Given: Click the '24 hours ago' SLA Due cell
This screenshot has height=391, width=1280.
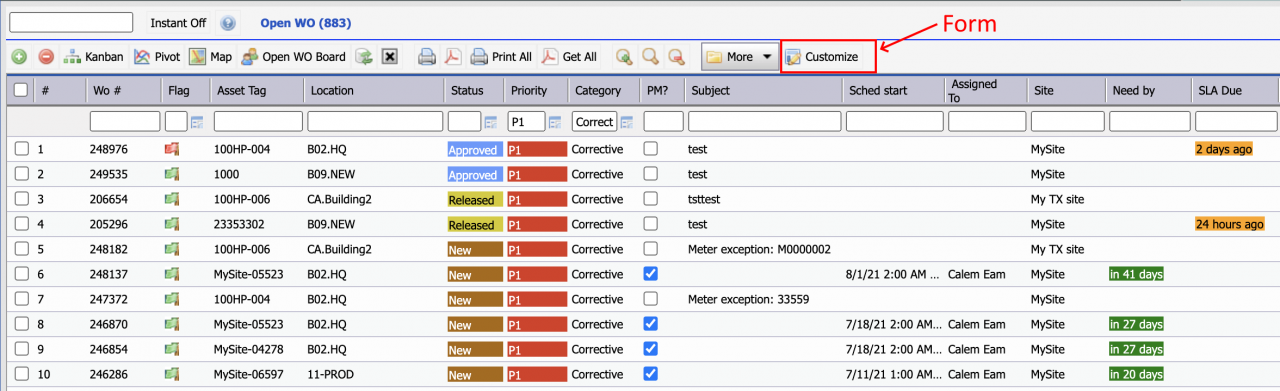Looking at the screenshot, I should click(x=1230, y=224).
